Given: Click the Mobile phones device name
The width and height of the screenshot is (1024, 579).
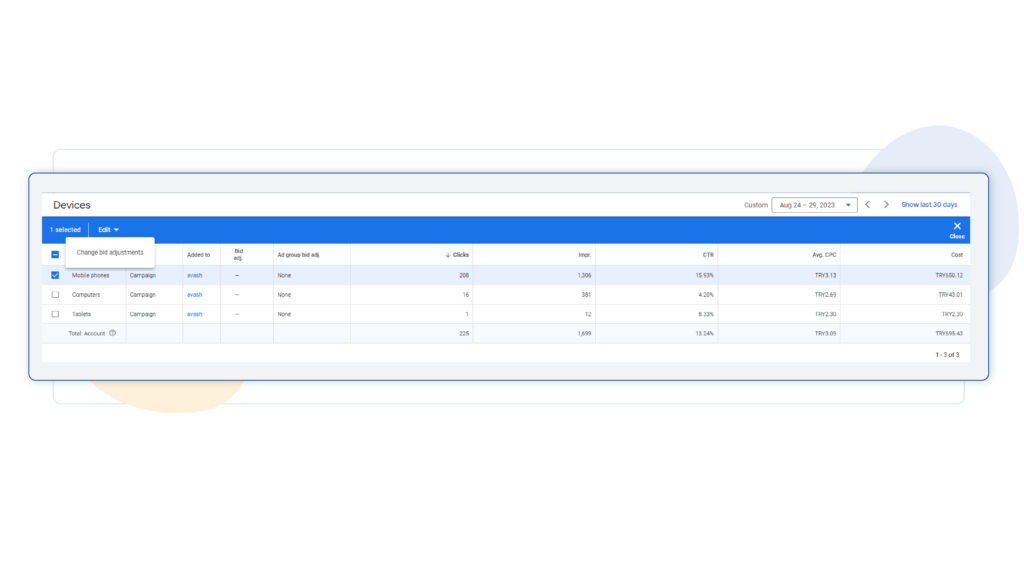Looking at the screenshot, I should point(91,275).
